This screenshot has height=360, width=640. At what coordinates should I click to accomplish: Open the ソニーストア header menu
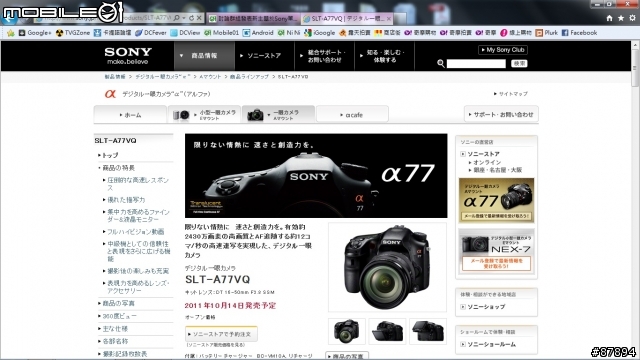(x=264, y=56)
